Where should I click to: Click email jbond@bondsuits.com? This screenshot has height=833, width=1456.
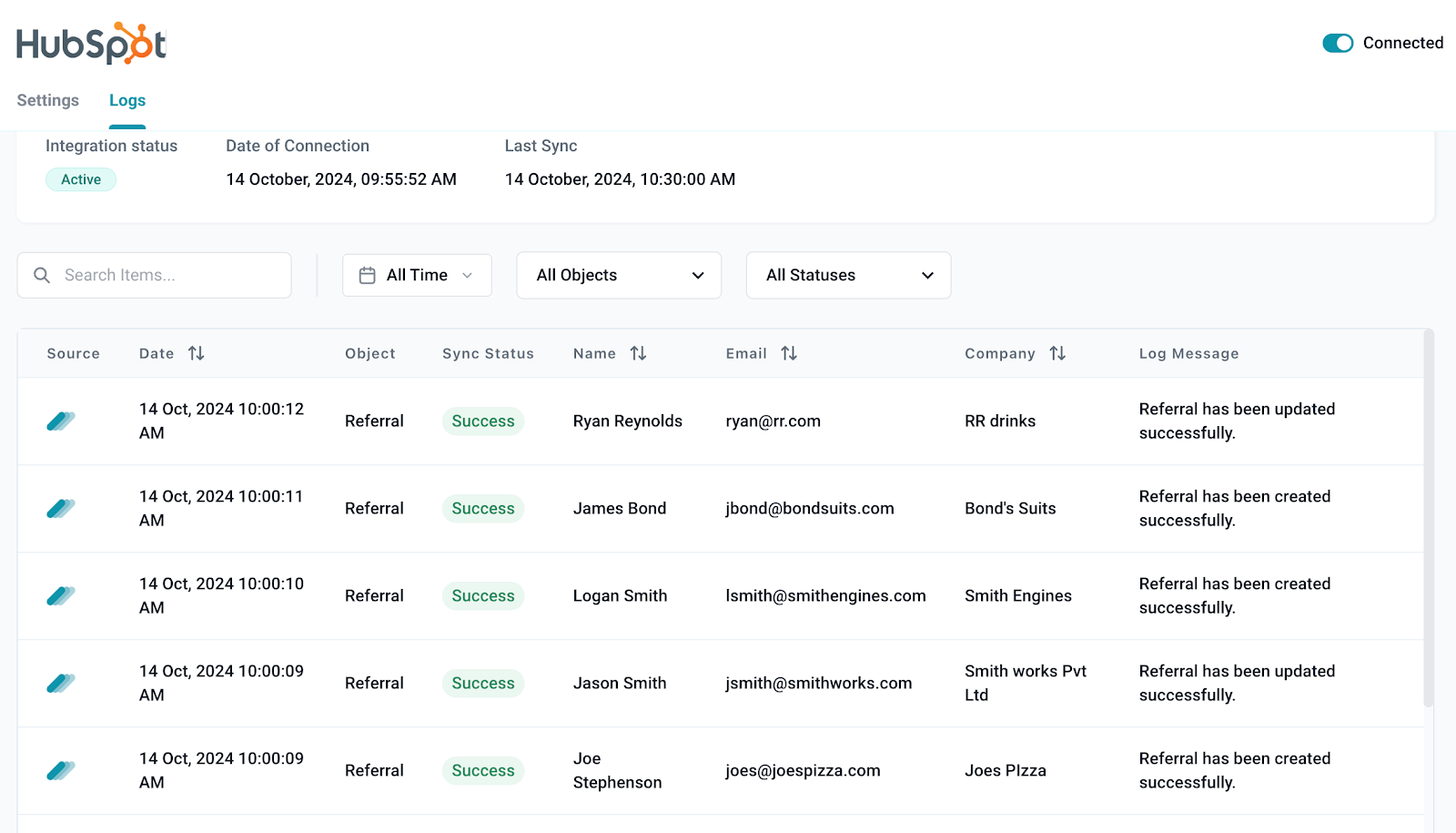coord(810,508)
